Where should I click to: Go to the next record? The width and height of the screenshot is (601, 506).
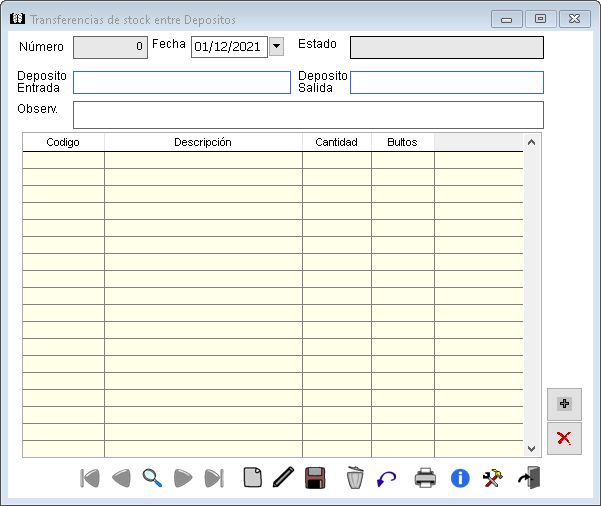click(x=183, y=478)
